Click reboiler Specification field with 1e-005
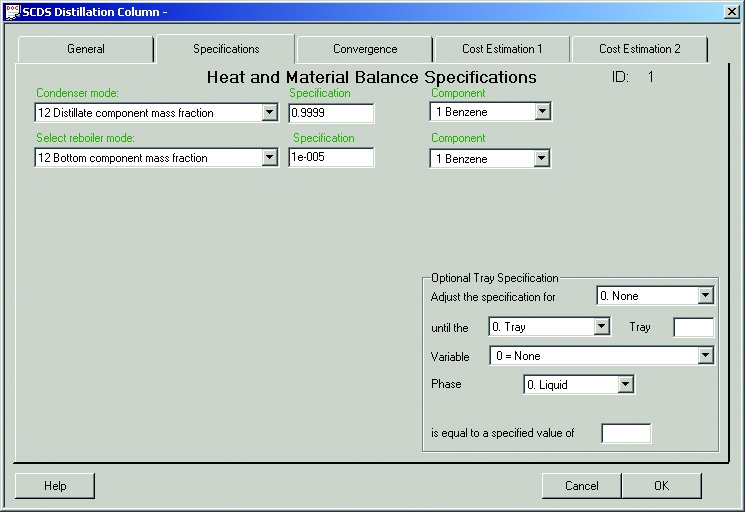Viewport: 745px width, 512px height. pyautogui.click(x=331, y=157)
